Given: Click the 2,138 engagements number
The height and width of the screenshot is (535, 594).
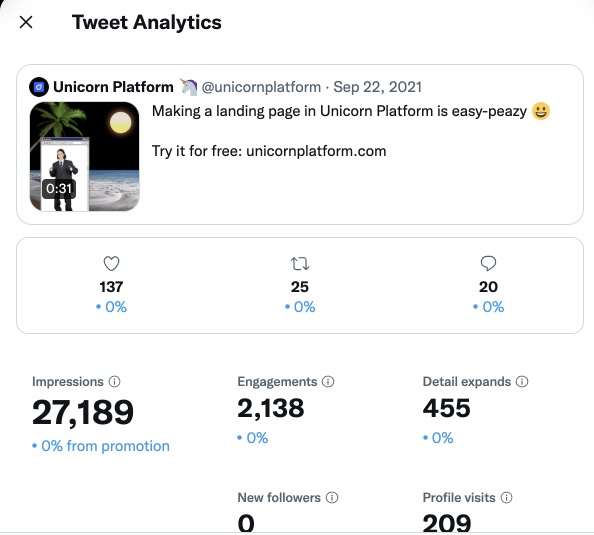Looking at the screenshot, I should [x=271, y=408].
